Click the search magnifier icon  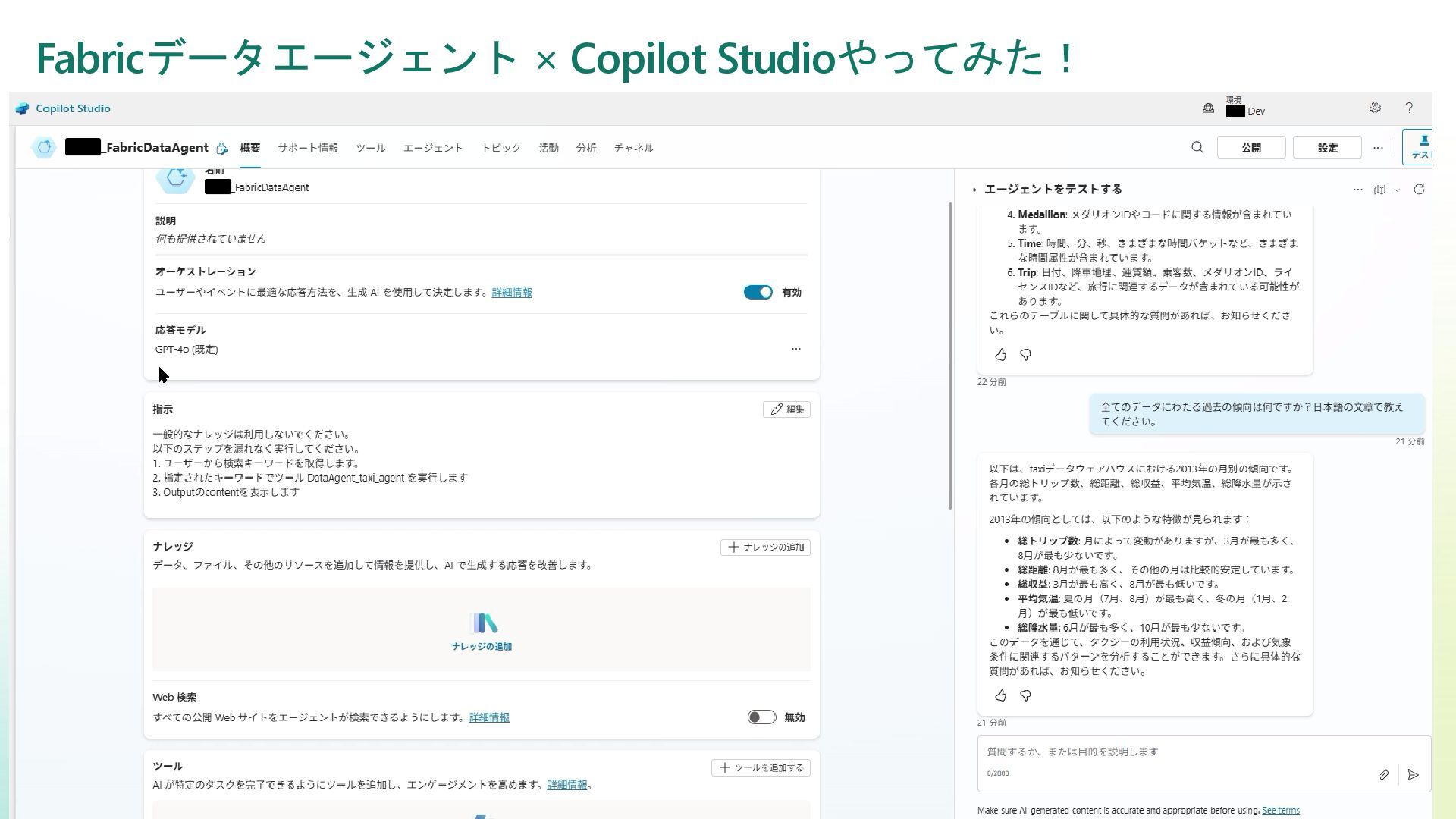coord(1197,147)
